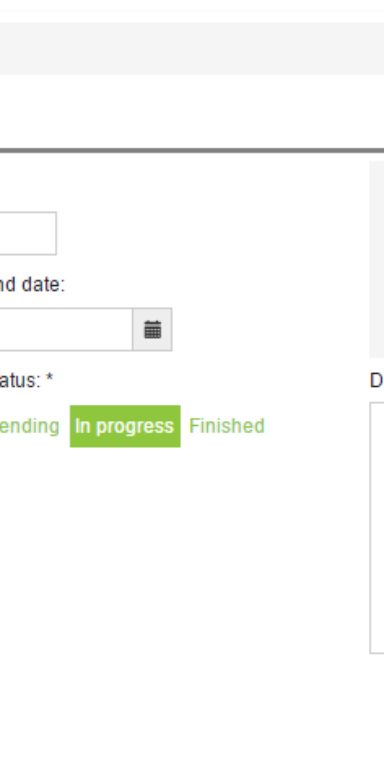
Task: Click the top edge of the description box
Action: pos(377,403)
